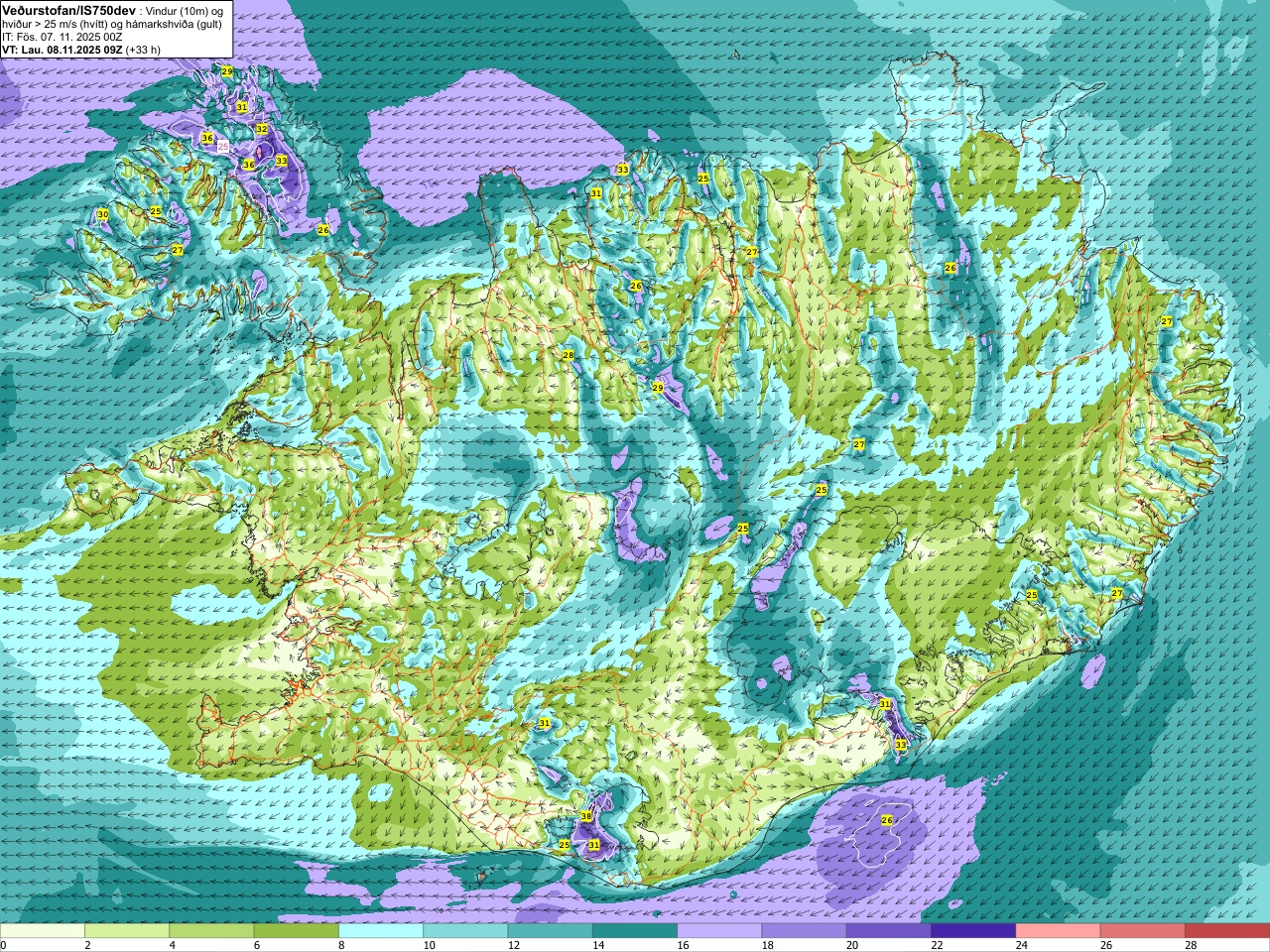
Task: Select the 2–4 m/s light green legend swatch
Action: [x=127, y=931]
